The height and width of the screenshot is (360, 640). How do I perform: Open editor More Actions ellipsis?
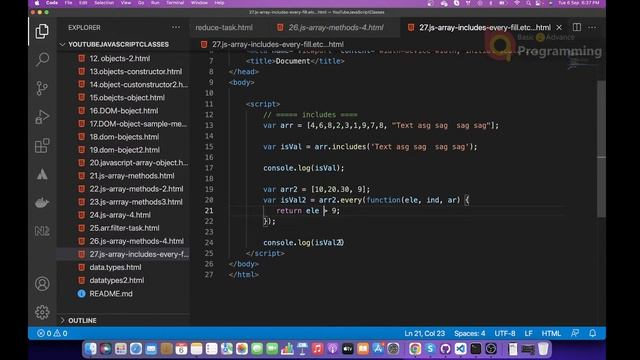592,27
